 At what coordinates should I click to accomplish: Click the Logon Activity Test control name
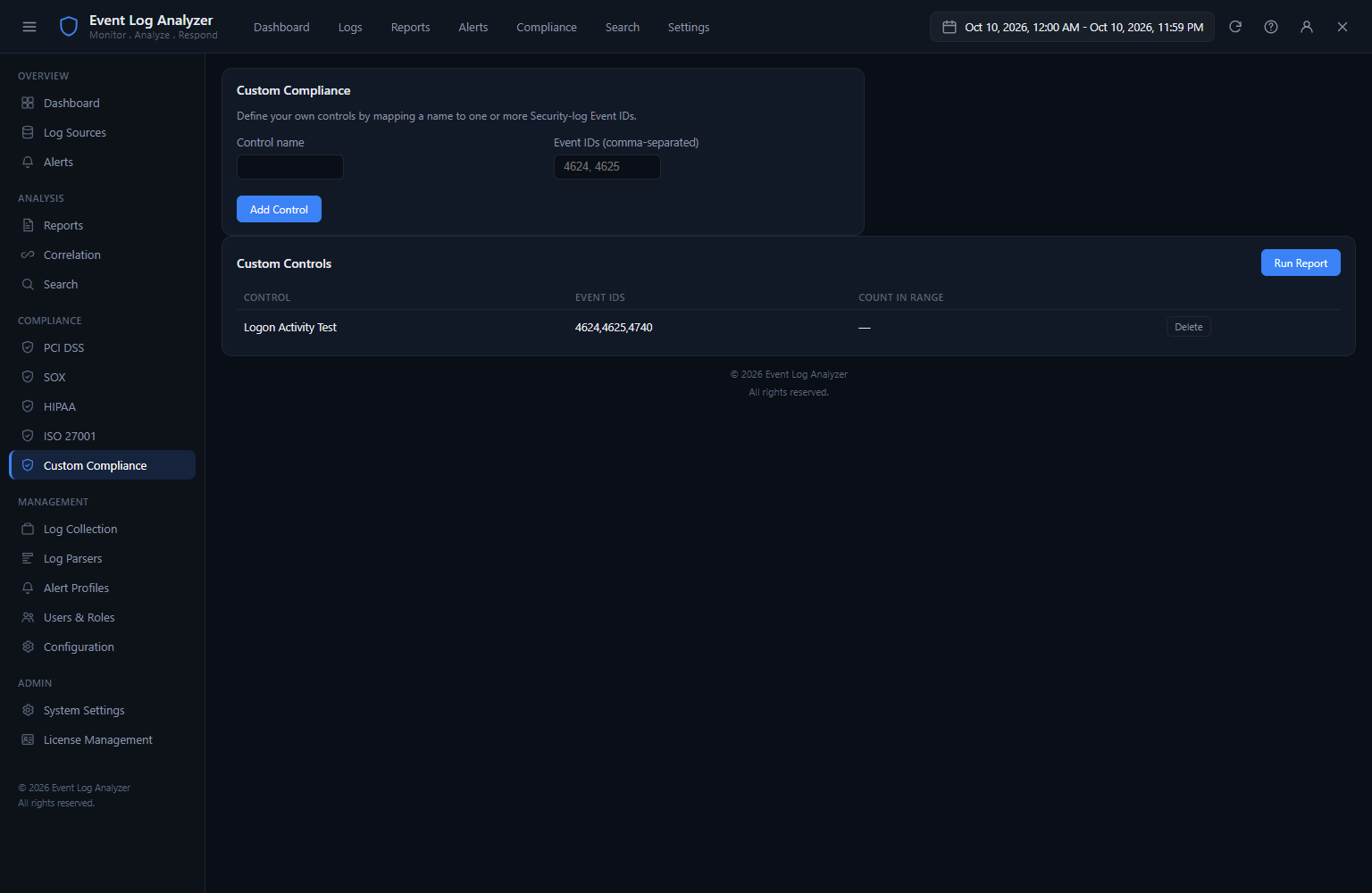[x=290, y=327]
